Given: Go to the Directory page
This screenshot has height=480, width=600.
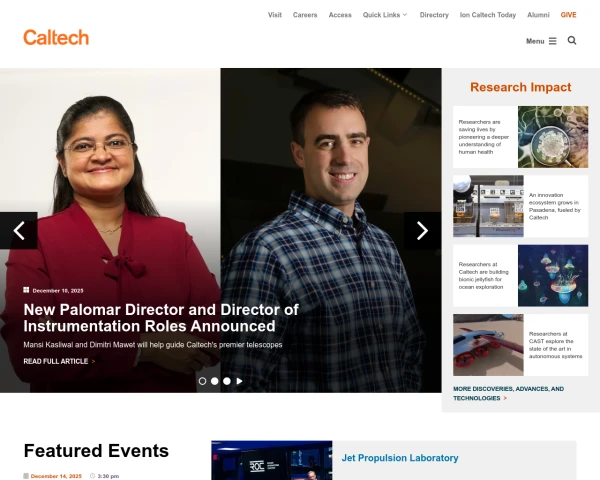Looking at the screenshot, I should (434, 15).
